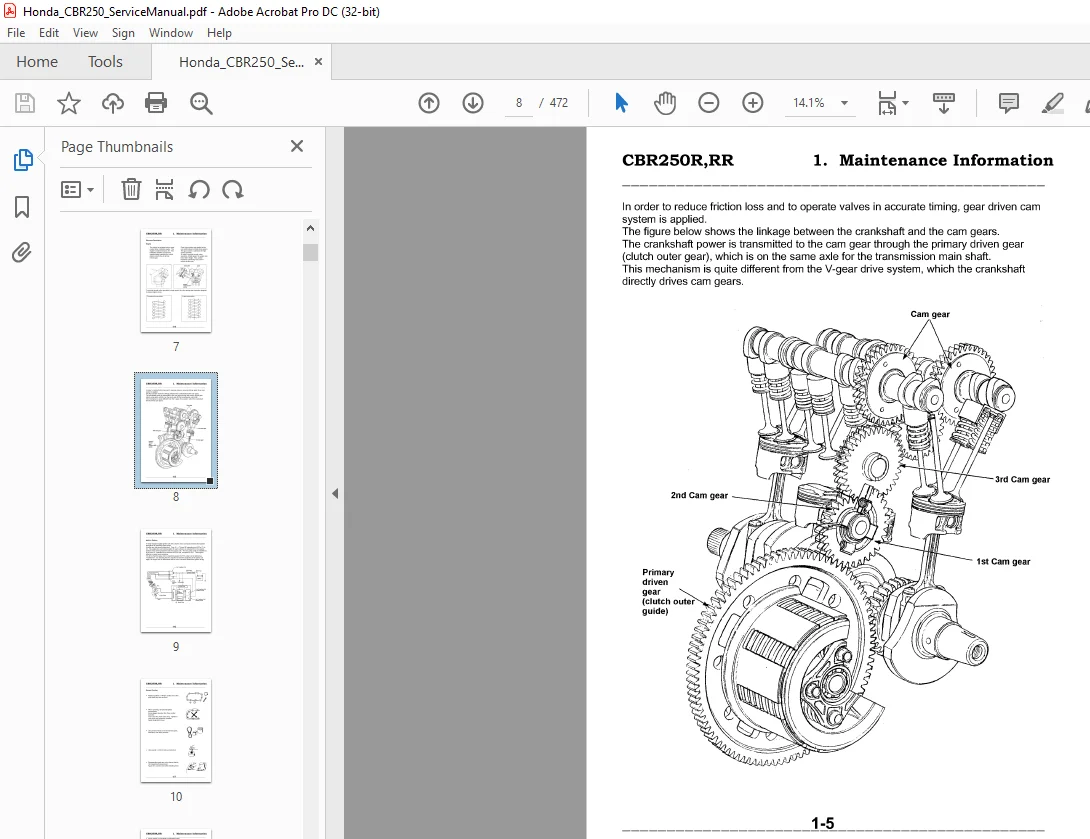Rotate page counterclockwise
Viewport: 1090px width, 839px height.
point(199,189)
